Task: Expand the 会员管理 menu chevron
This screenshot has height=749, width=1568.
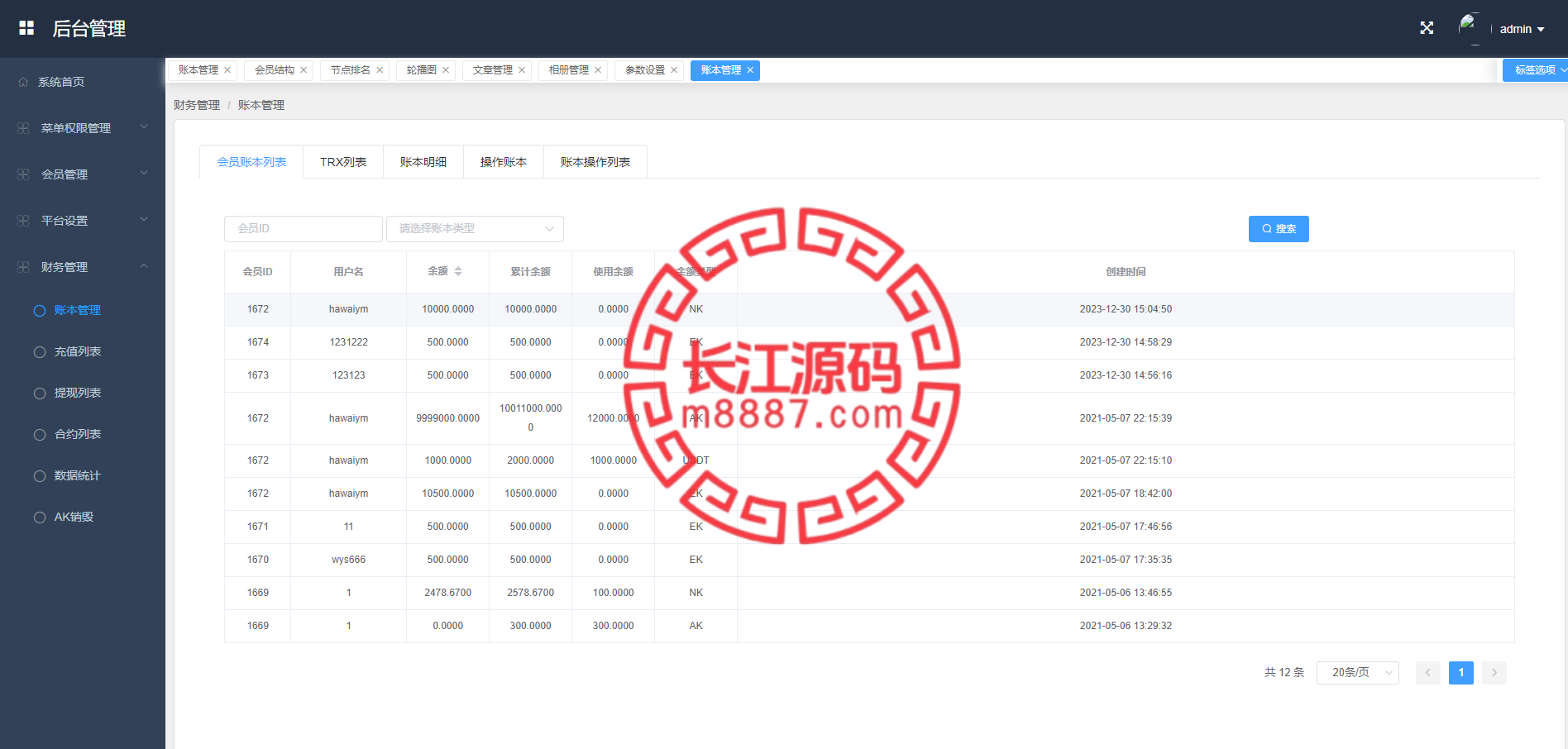Action: point(144,174)
